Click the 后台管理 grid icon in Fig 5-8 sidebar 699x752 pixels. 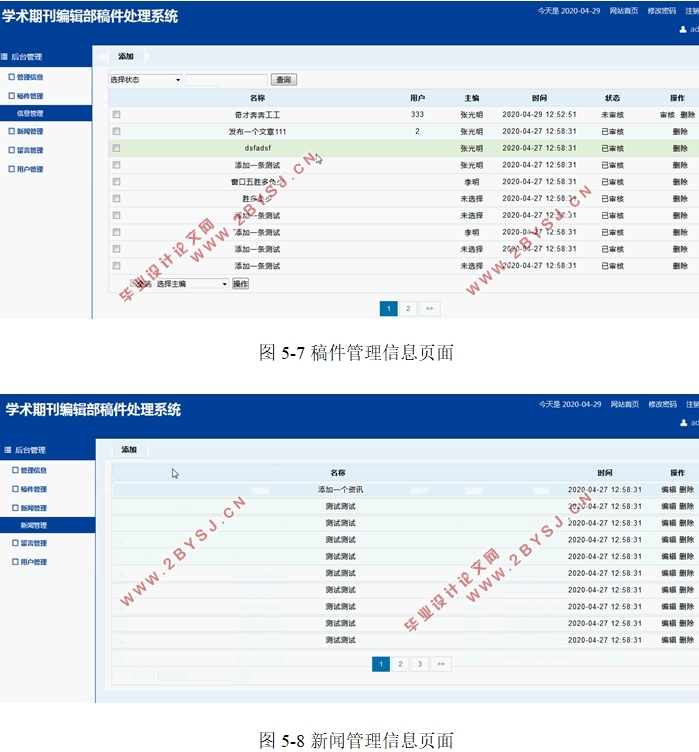click(8, 450)
